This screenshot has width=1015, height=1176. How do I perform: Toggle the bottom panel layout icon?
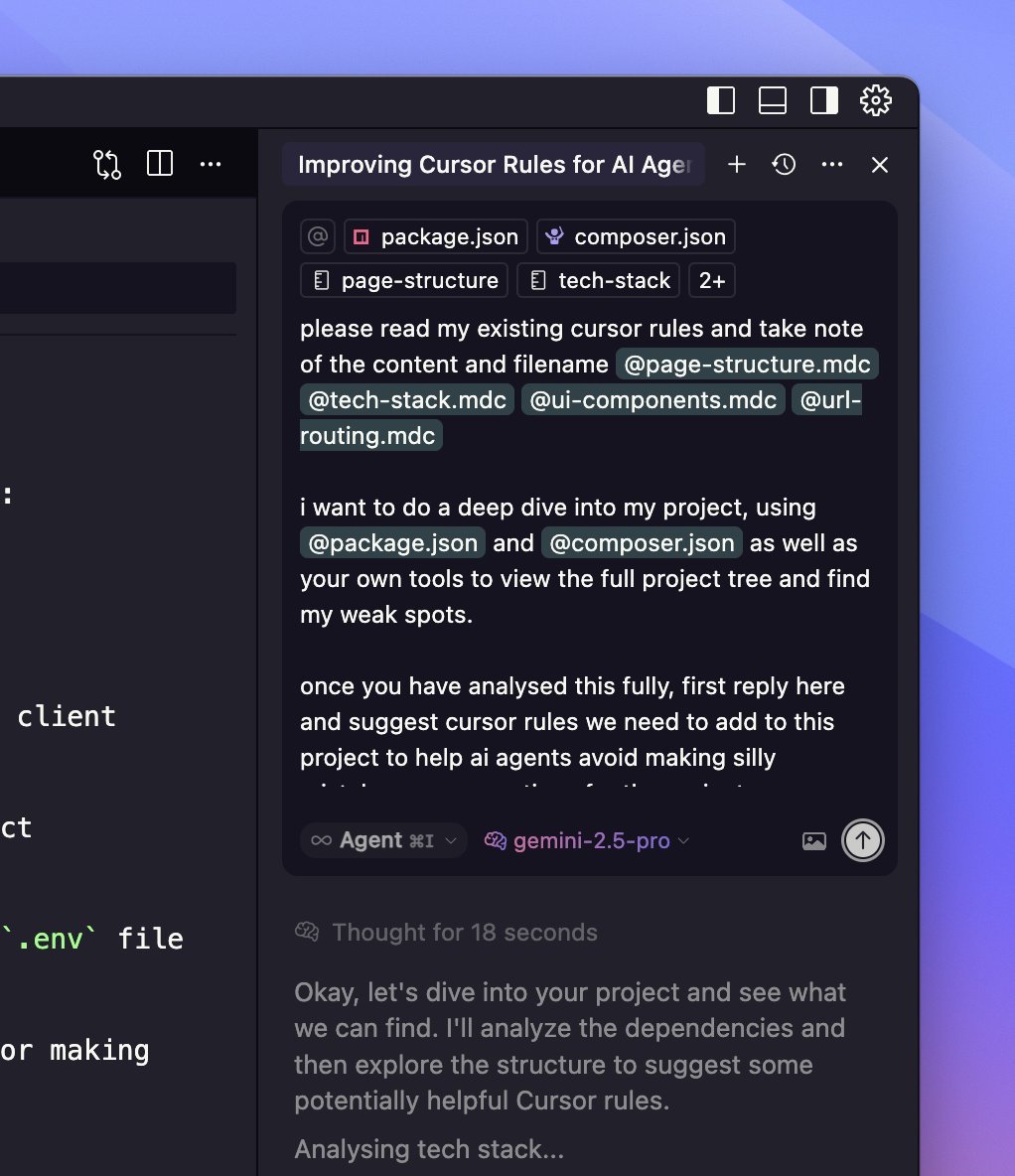tap(773, 100)
